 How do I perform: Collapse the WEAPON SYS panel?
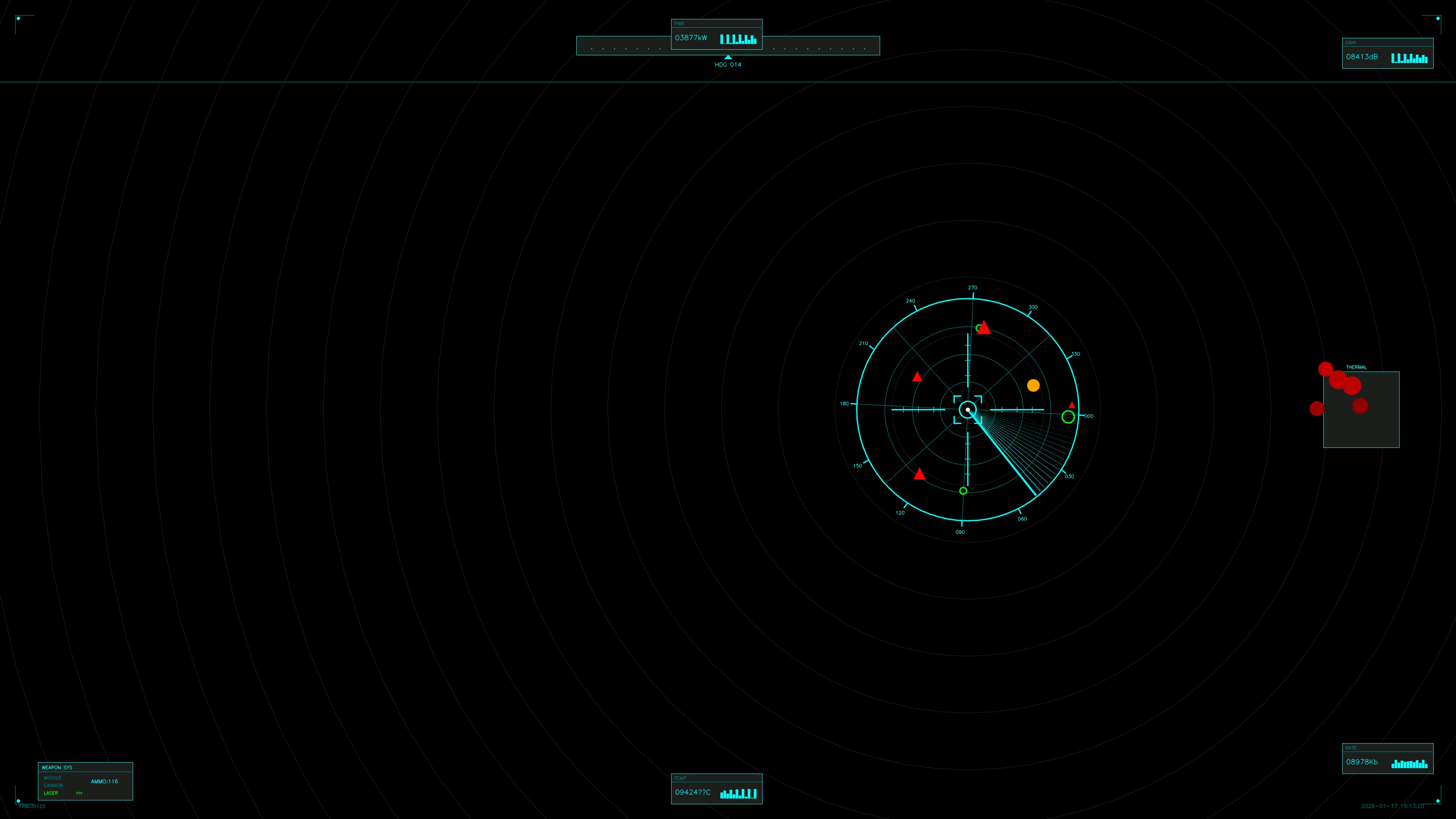[x=57, y=767]
